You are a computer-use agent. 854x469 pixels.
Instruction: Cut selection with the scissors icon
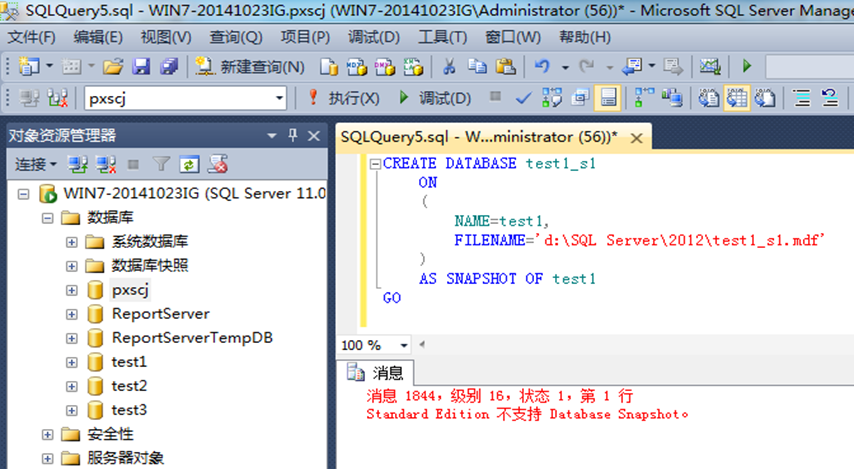click(x=449, y=66)
